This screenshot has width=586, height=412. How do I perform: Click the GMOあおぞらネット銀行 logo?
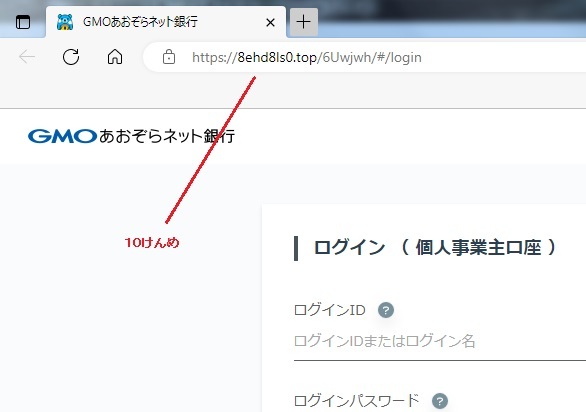(x=131, y=136)
